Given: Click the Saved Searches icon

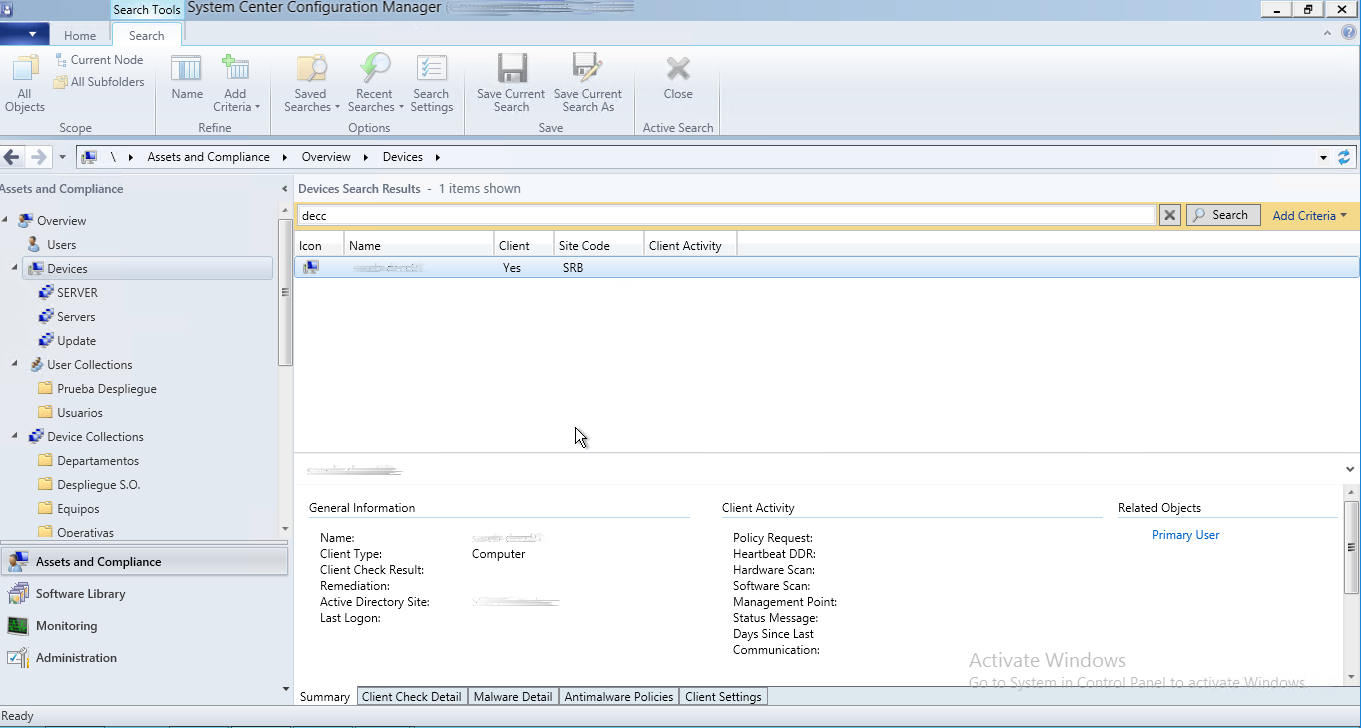Looking at the screenshot, I should [x=311, y=70].
